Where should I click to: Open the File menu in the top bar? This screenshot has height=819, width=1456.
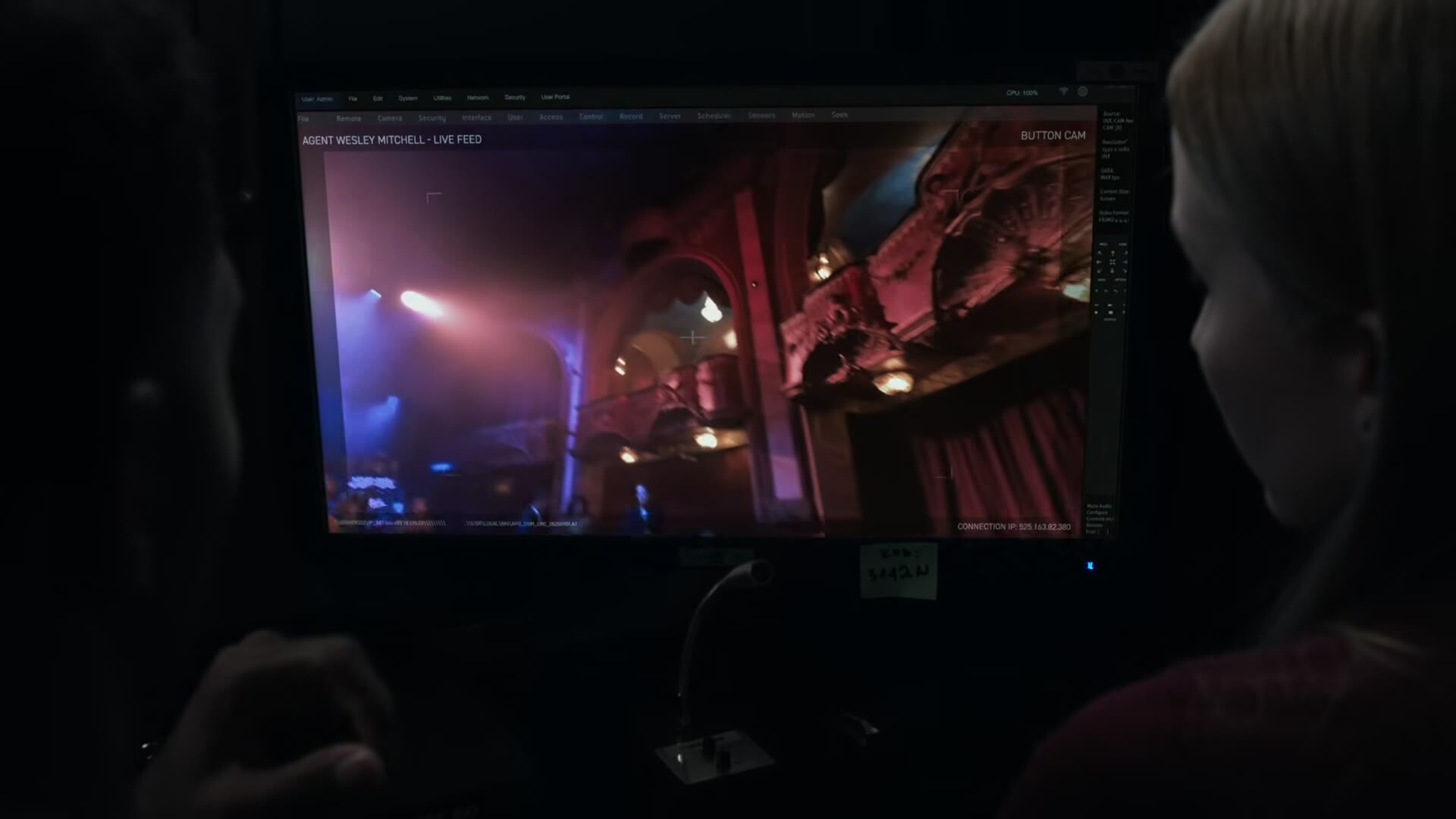pyautogui.click(x=353, y=99)
